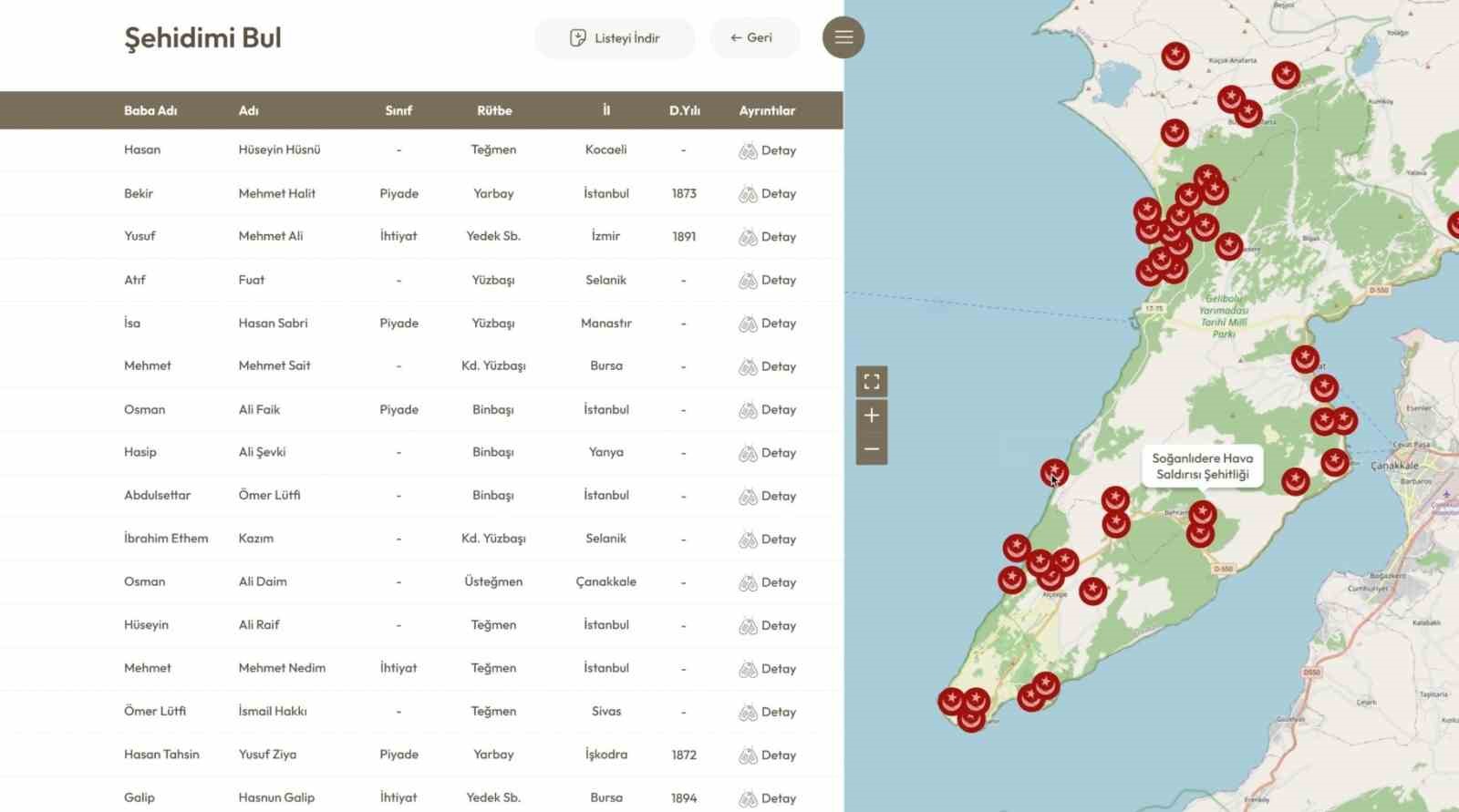Open Detay for Fuat from Selanik
This screenshot has height=812, width=1459.
(x=768, y=281)
